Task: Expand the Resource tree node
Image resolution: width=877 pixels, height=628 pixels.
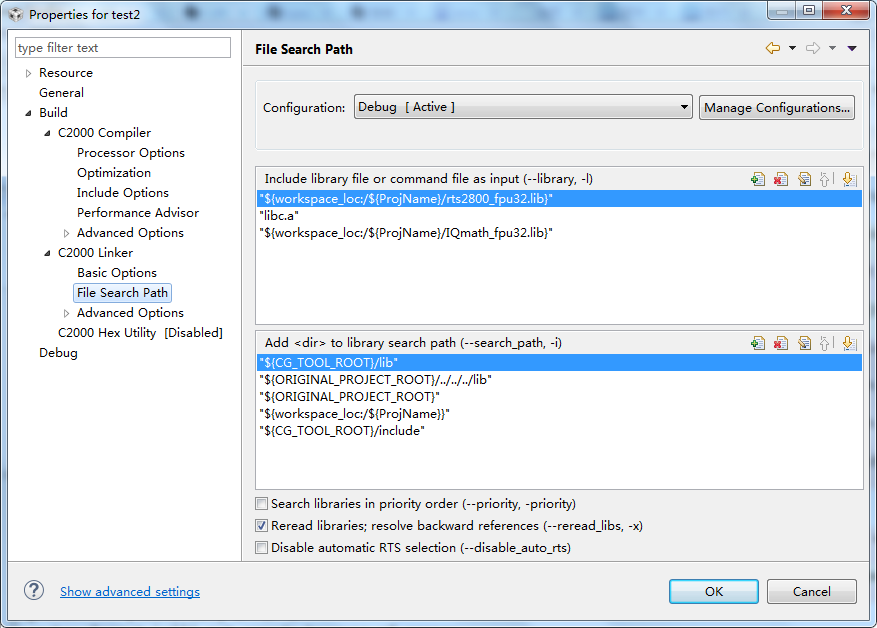Action: click(28, 73)
